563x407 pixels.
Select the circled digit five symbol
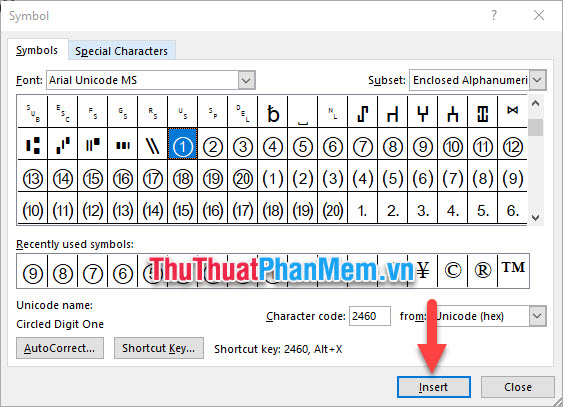click(x=303, y=147)
